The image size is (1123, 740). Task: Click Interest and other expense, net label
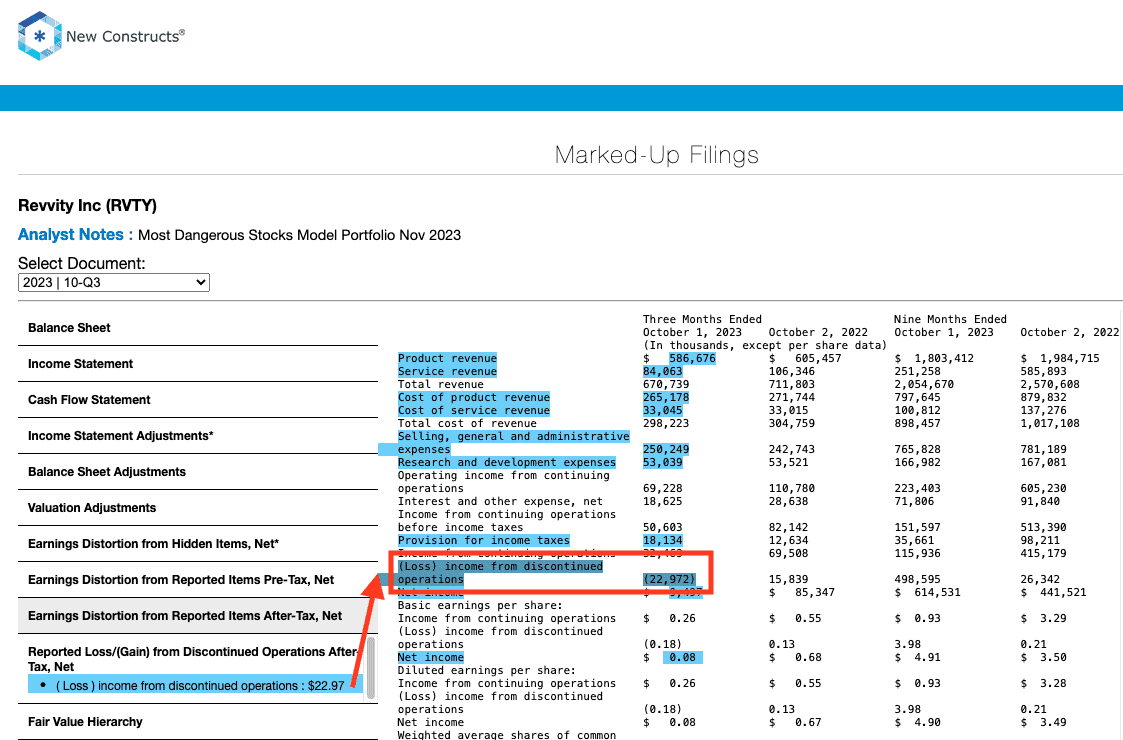pyautogui.click(x=500, y=501)
